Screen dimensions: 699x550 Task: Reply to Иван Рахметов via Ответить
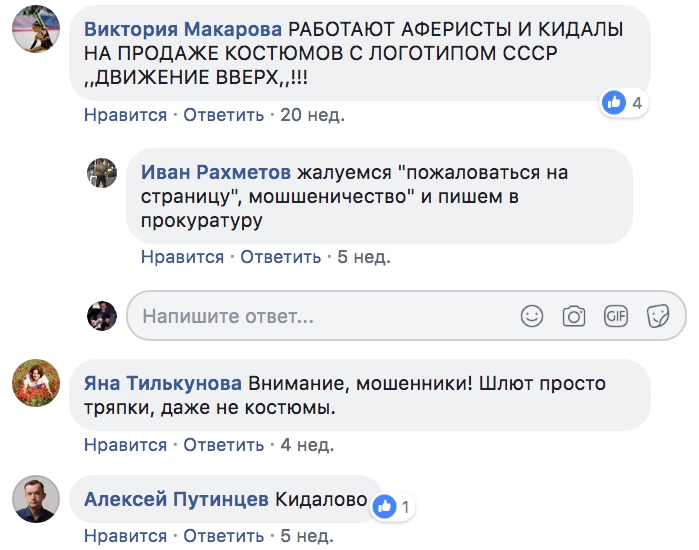[x=281, y=257]
